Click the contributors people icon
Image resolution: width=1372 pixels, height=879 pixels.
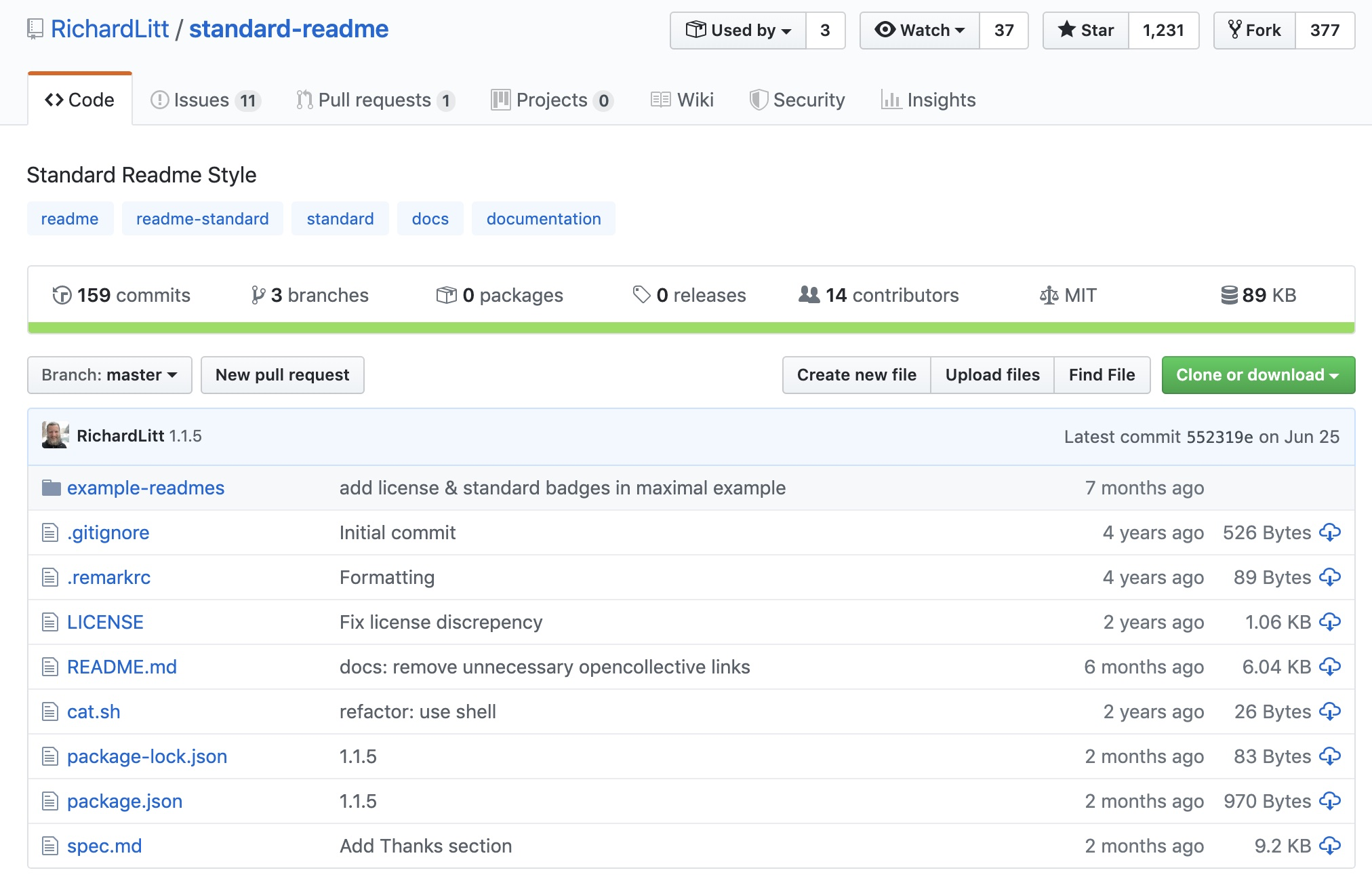pos(809,294)
